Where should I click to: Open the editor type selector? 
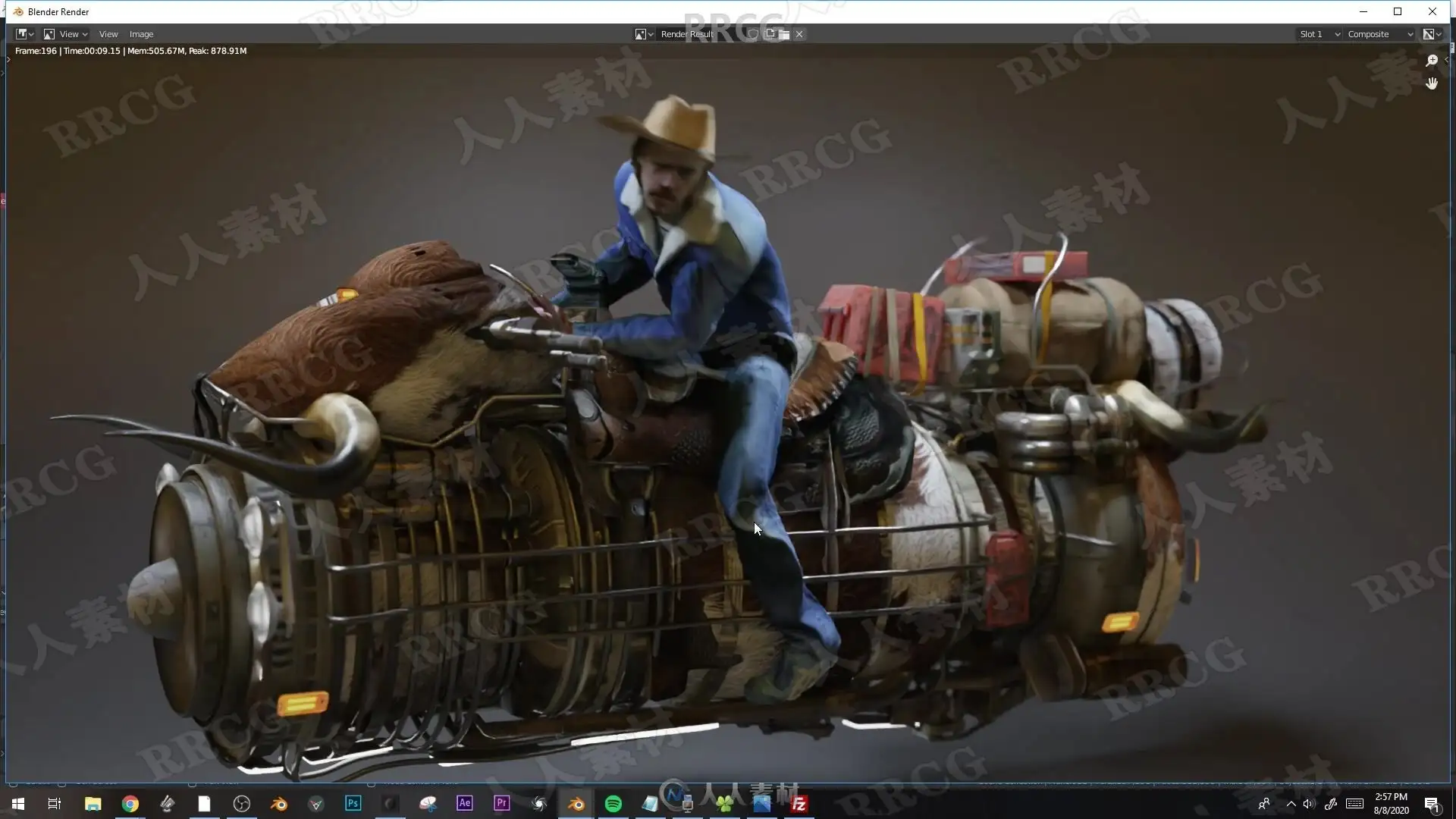tap(24, 34)
